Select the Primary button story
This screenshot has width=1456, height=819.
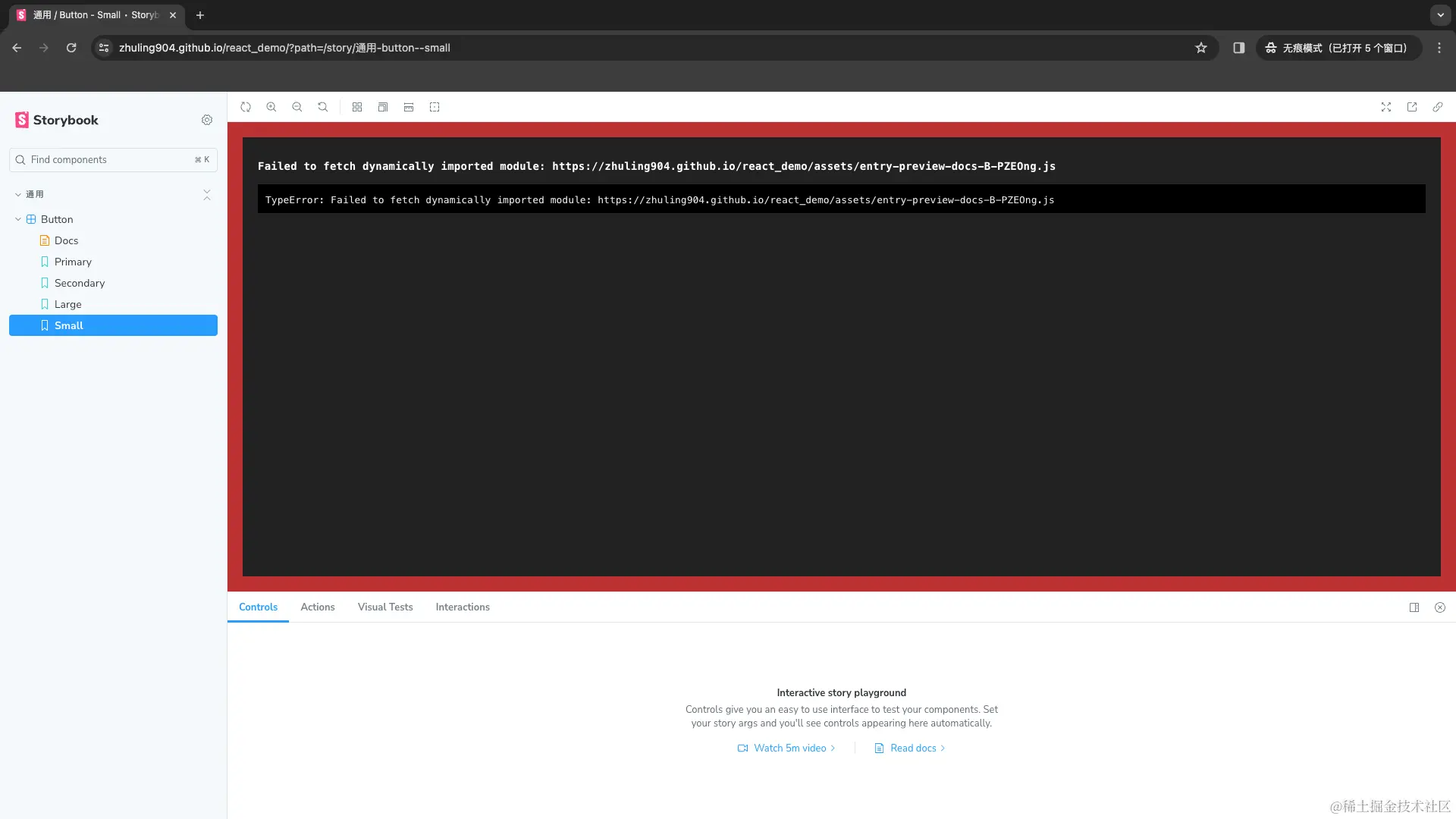73,262
